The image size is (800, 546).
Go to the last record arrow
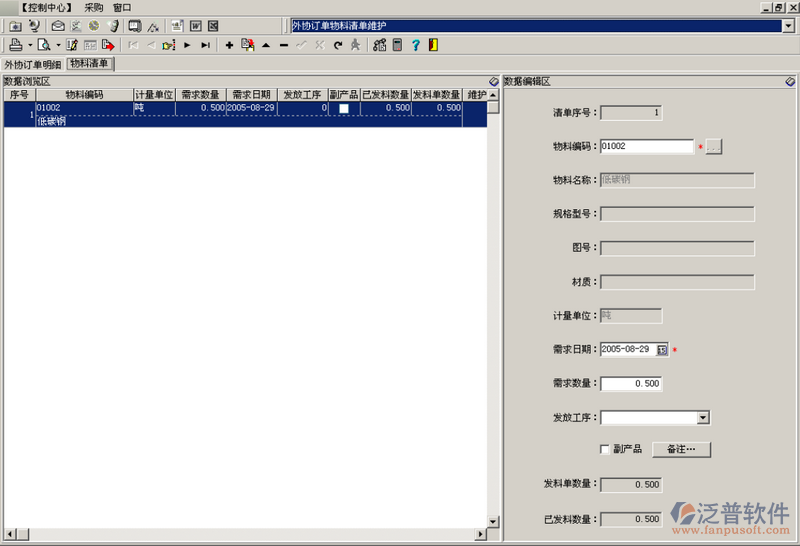[205, 45]
